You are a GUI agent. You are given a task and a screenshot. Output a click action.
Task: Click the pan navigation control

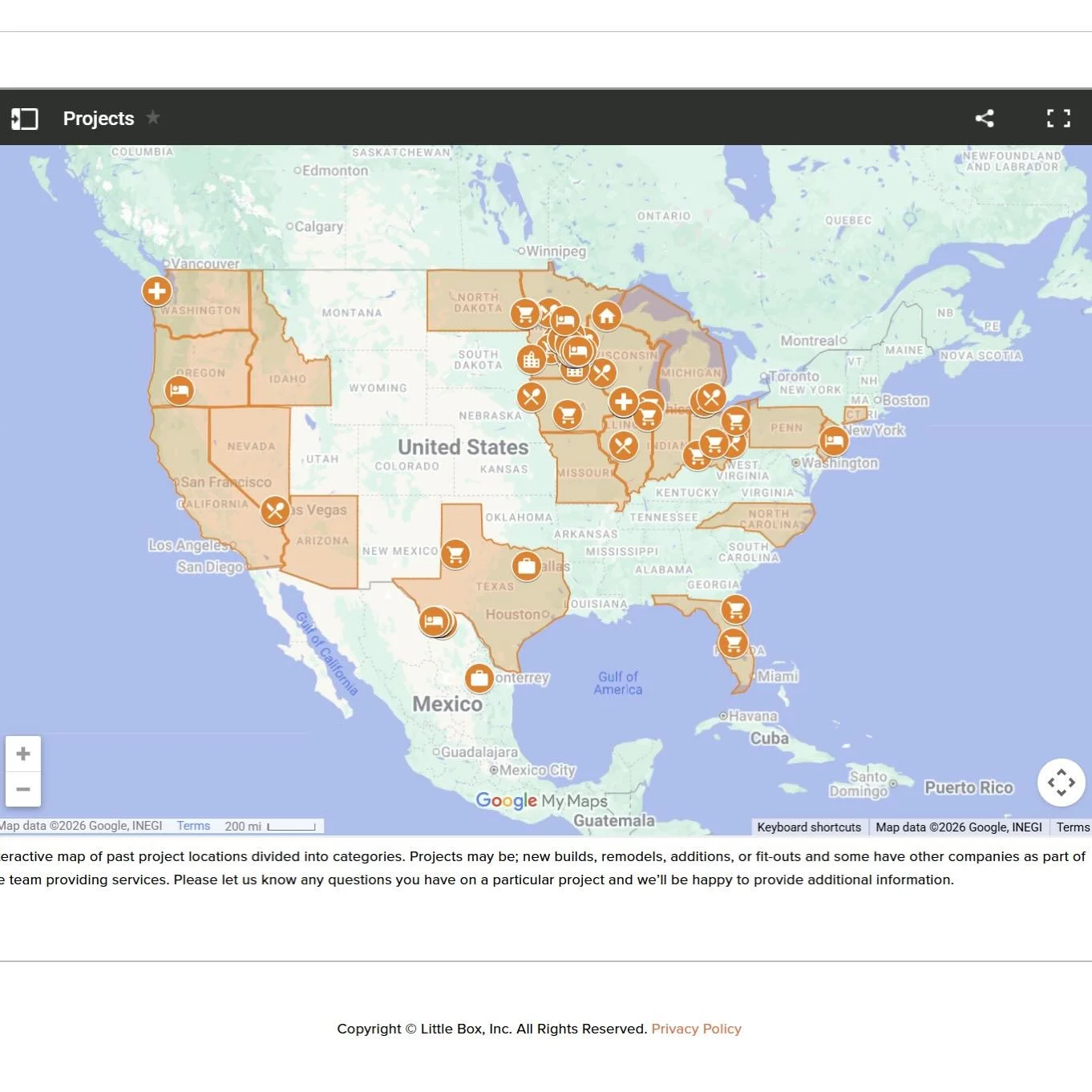[x=1062, y=783]
